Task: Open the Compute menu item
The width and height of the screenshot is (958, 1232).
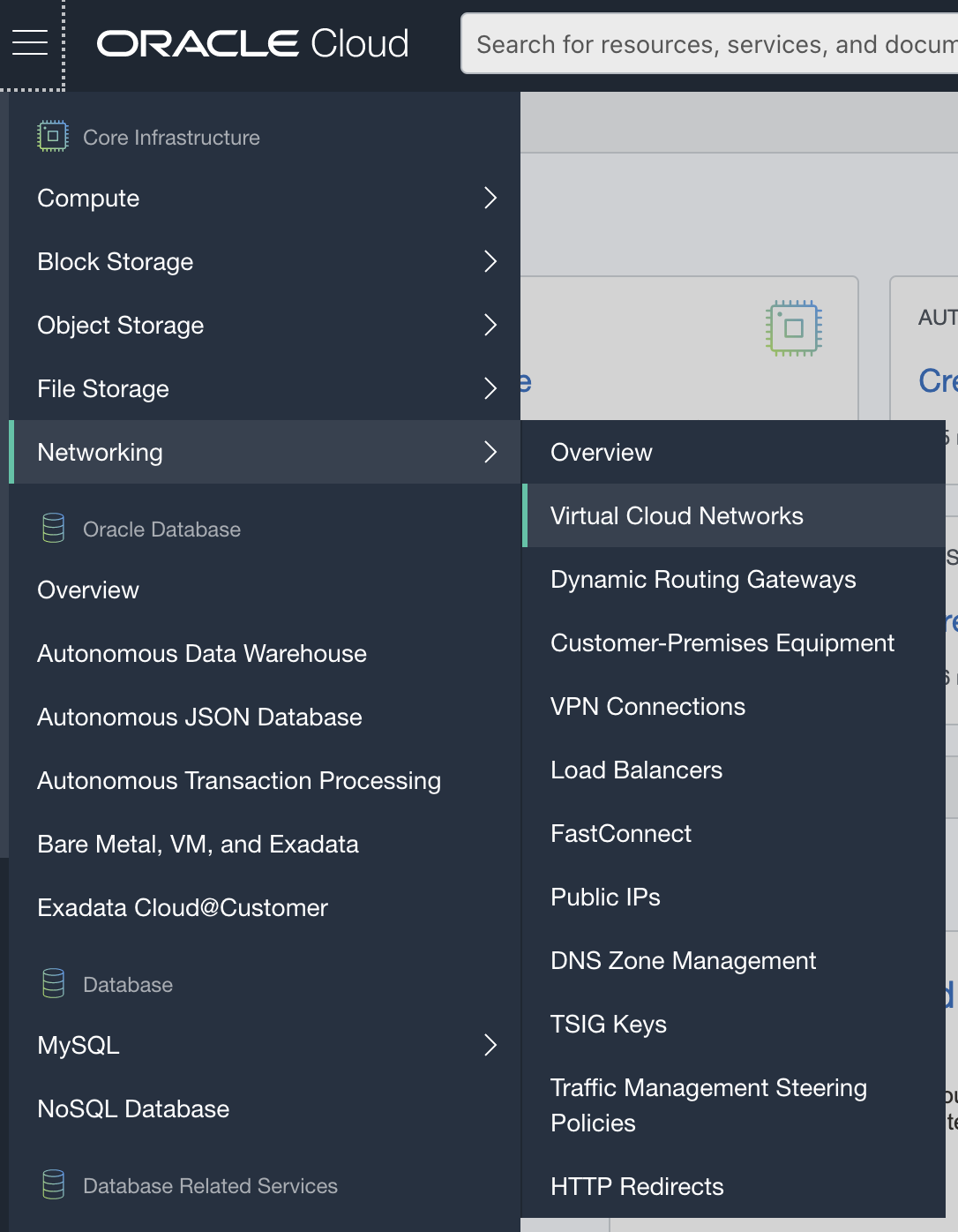Action: tap(265, 198)
